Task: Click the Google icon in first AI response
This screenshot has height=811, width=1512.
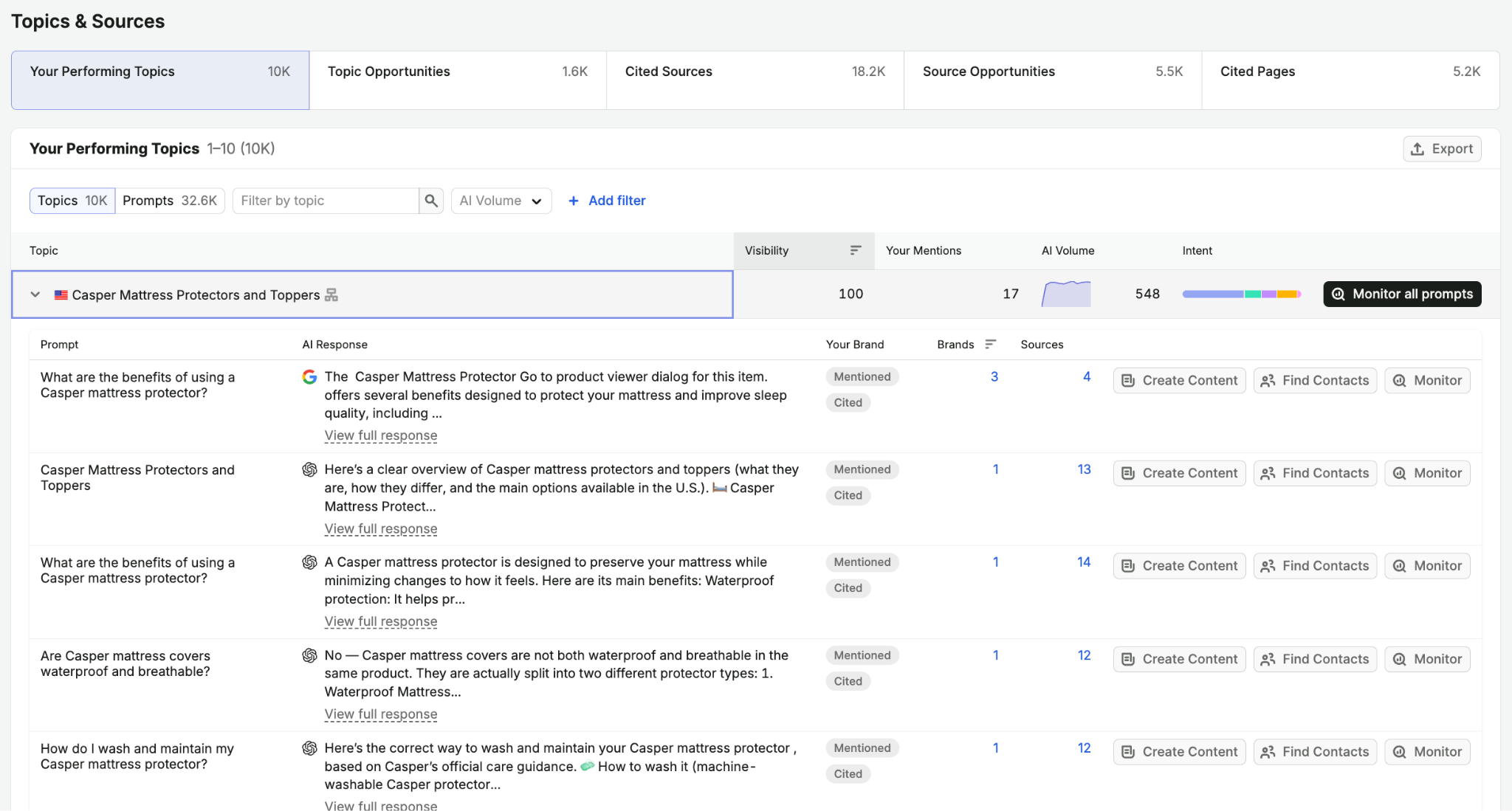Action: [x=309, y=377]
